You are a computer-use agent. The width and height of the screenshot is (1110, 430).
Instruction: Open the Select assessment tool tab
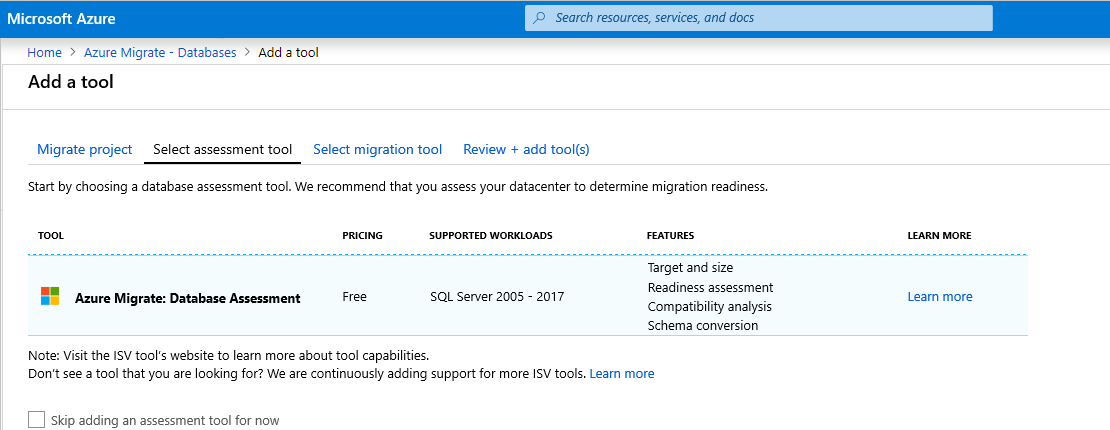(222, 149)
